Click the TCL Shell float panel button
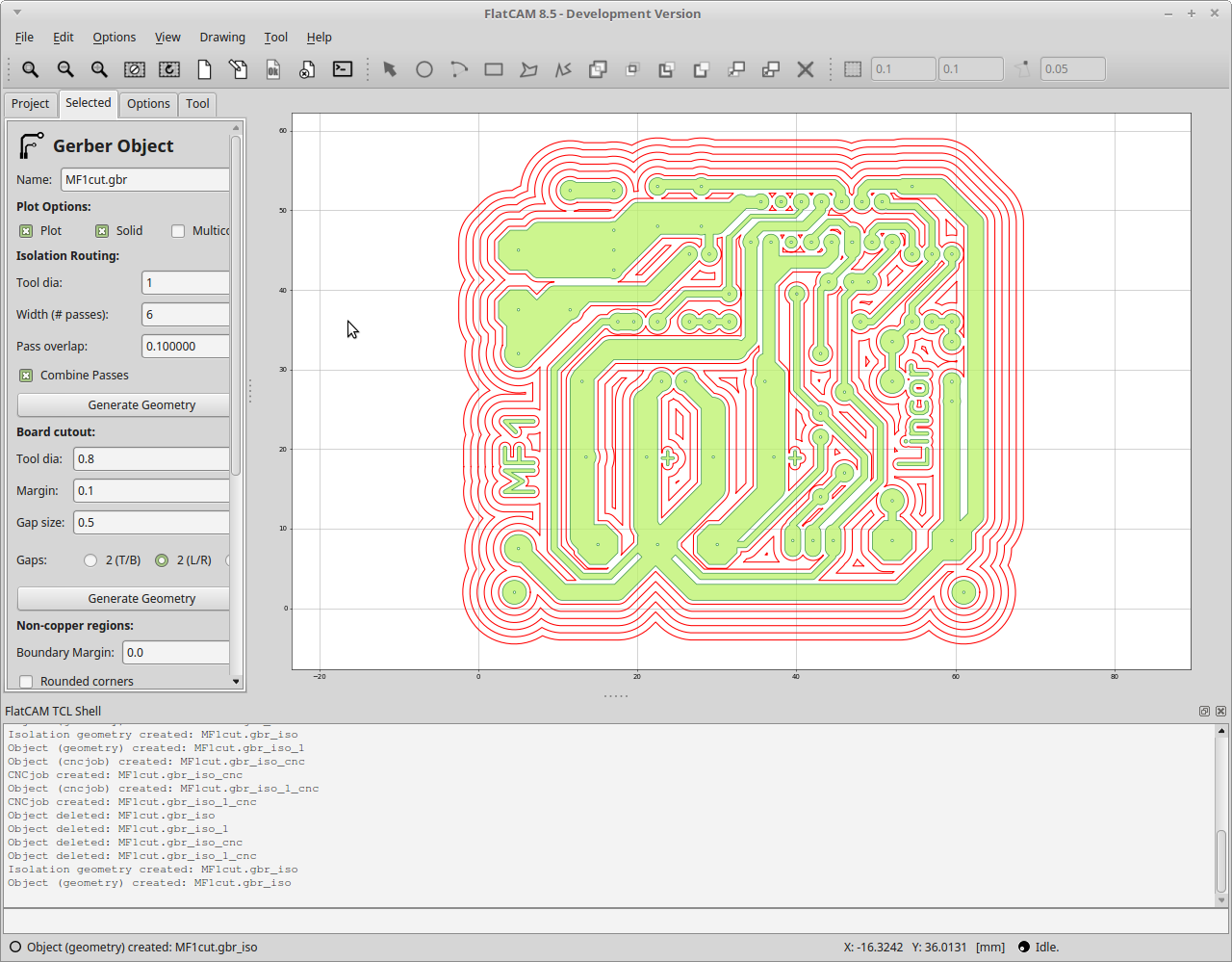The image size is (1232, 962). (x=1204, y=712)
